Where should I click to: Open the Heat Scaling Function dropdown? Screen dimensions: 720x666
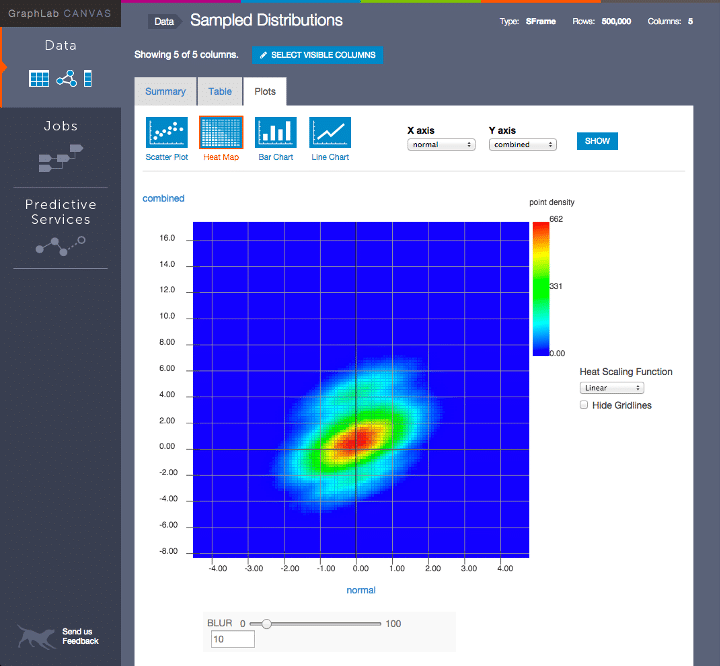(611, 388)
